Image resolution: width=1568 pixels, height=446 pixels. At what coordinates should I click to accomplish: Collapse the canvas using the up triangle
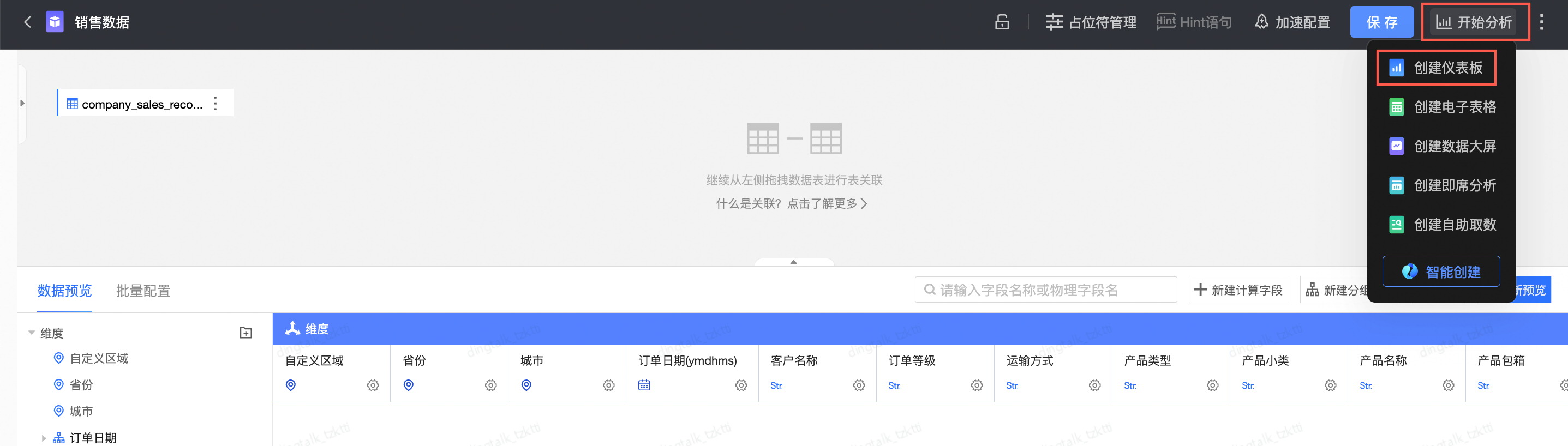793,262
